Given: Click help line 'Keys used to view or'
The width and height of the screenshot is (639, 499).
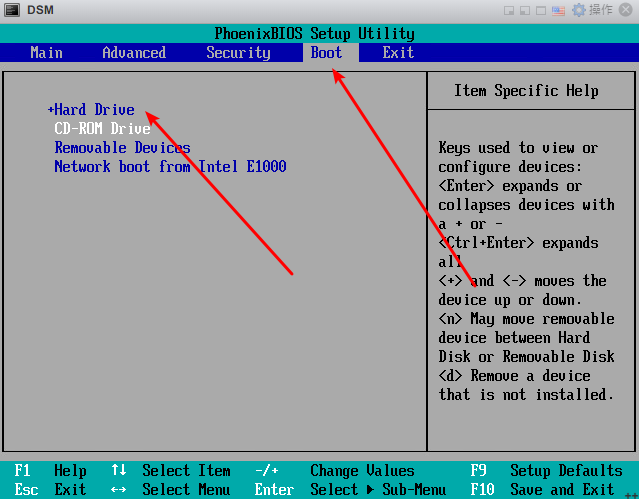Looking at the screenshot, I should tap(518, 148).
